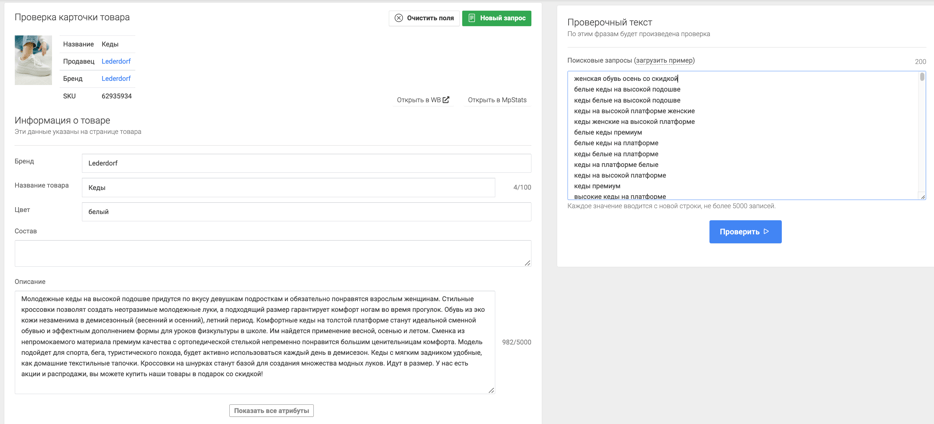Click the play icon on Проверить button
The width and height of the screenshot is (934, 424).
(x=767, y=232)
